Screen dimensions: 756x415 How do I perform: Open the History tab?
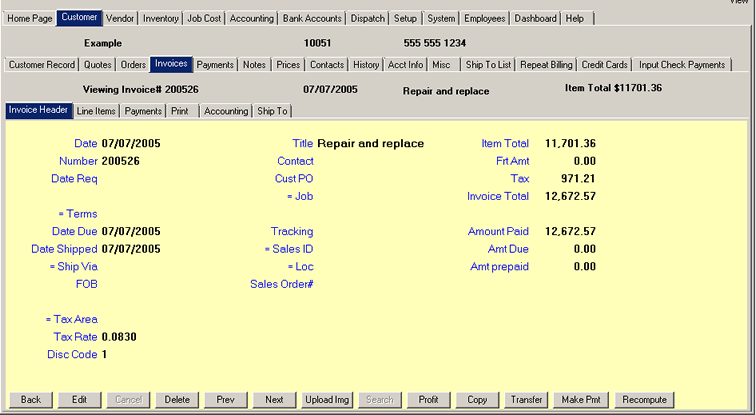click(366, 65)
